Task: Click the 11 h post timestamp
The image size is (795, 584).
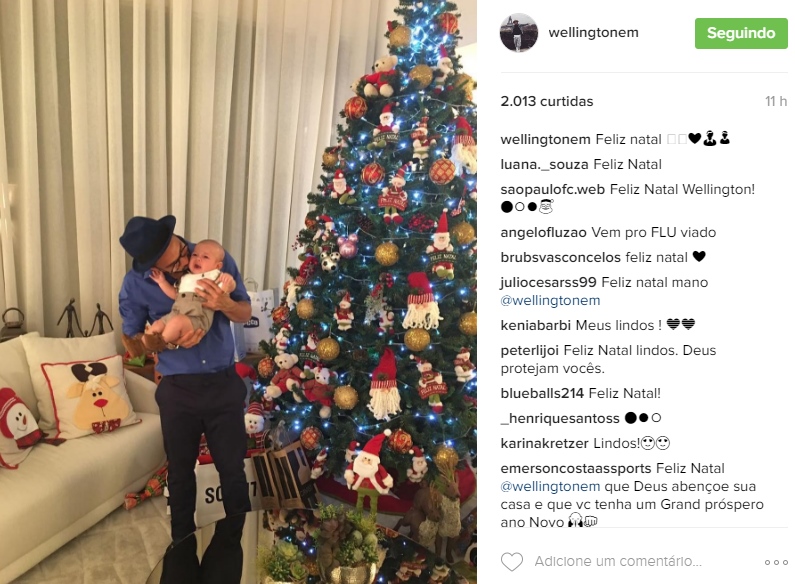Action: tap(776, 101)
